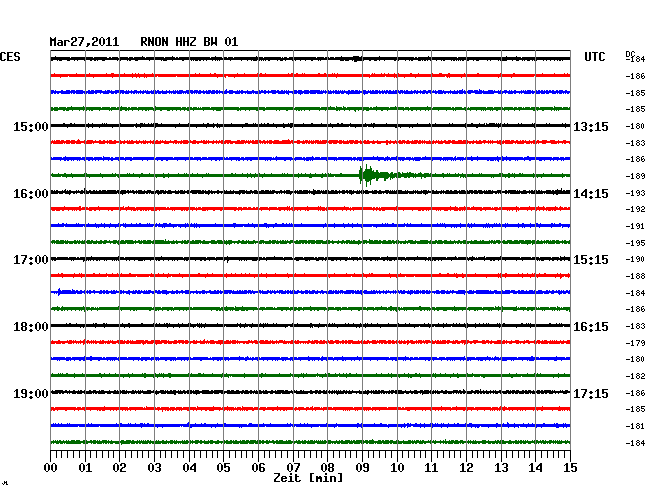
Task: Click the "04" minute tick label
Action: click(189, 468)
